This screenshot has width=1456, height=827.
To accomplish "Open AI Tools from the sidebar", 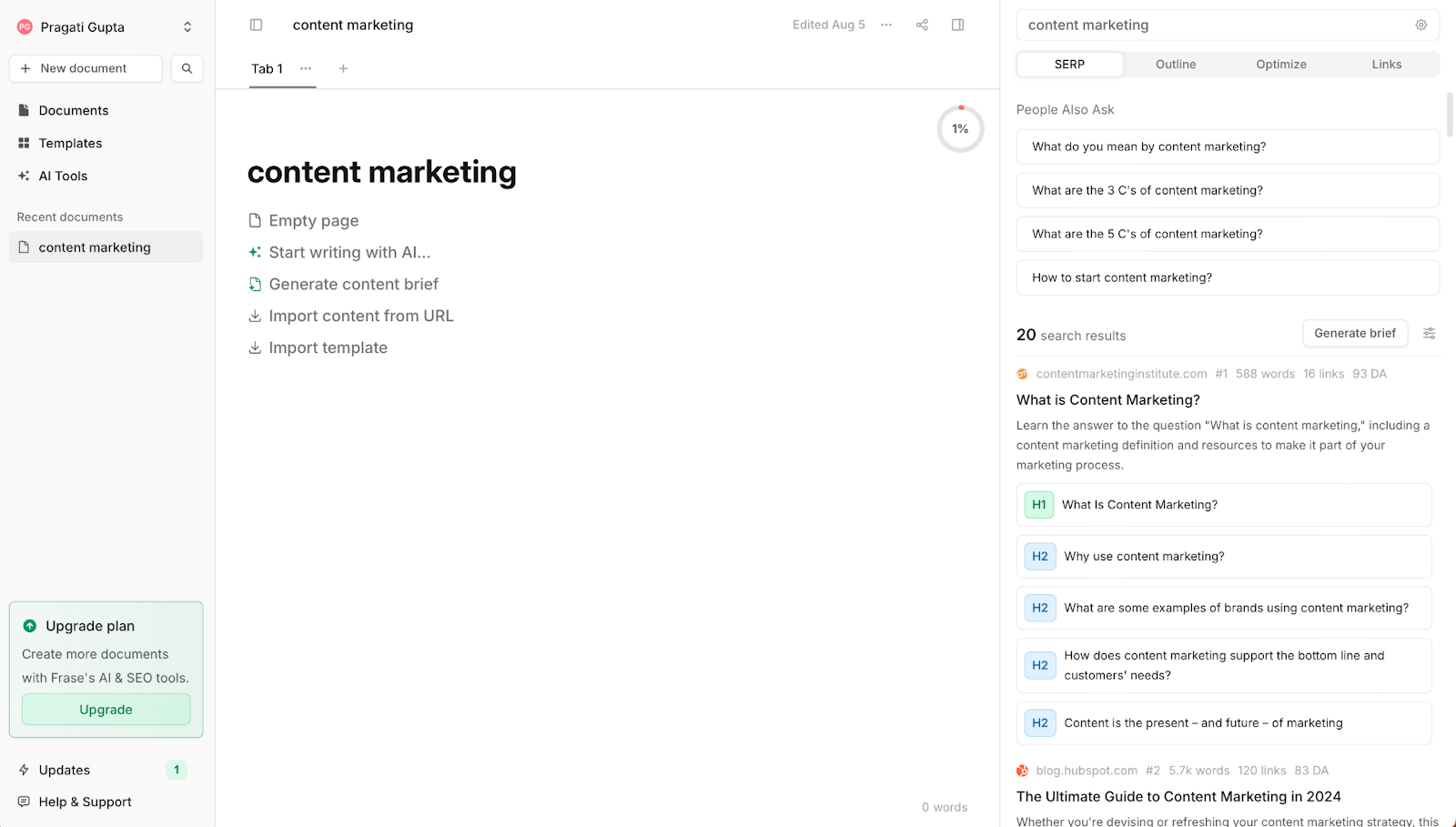I will click(x=63, y=176).
